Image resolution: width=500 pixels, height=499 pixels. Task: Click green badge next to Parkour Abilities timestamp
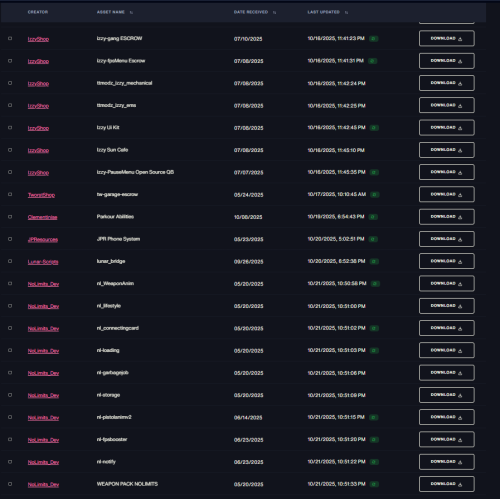point(373,217)
